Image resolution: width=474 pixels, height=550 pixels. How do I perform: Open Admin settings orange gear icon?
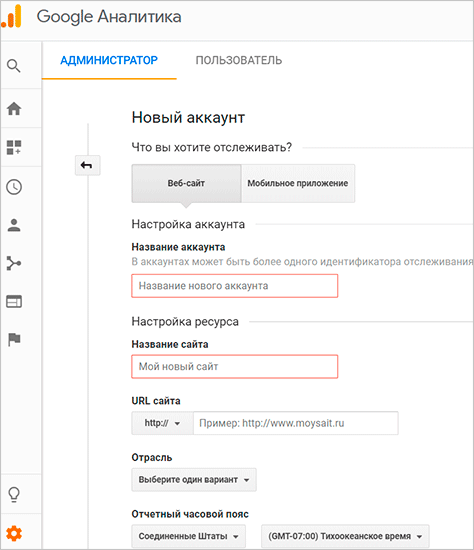pos(14,534)
